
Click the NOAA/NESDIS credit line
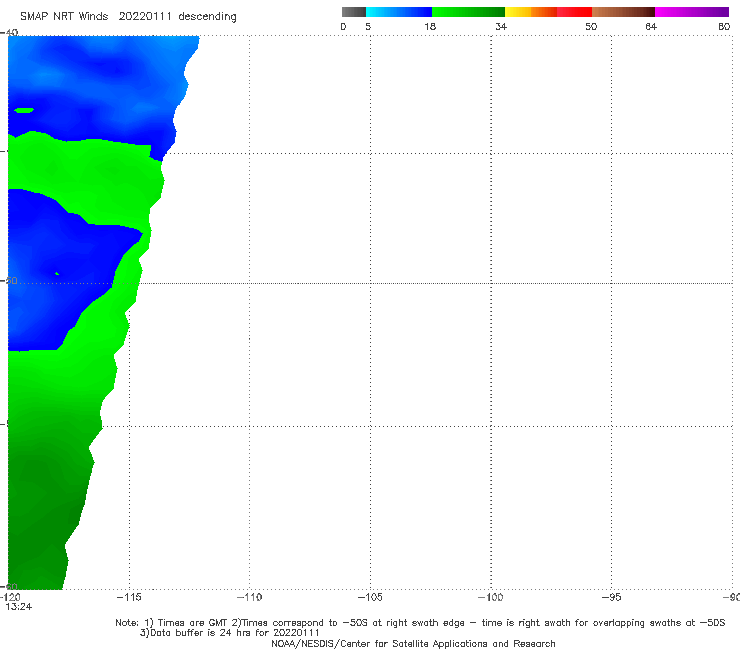click(x=413, y=643)
